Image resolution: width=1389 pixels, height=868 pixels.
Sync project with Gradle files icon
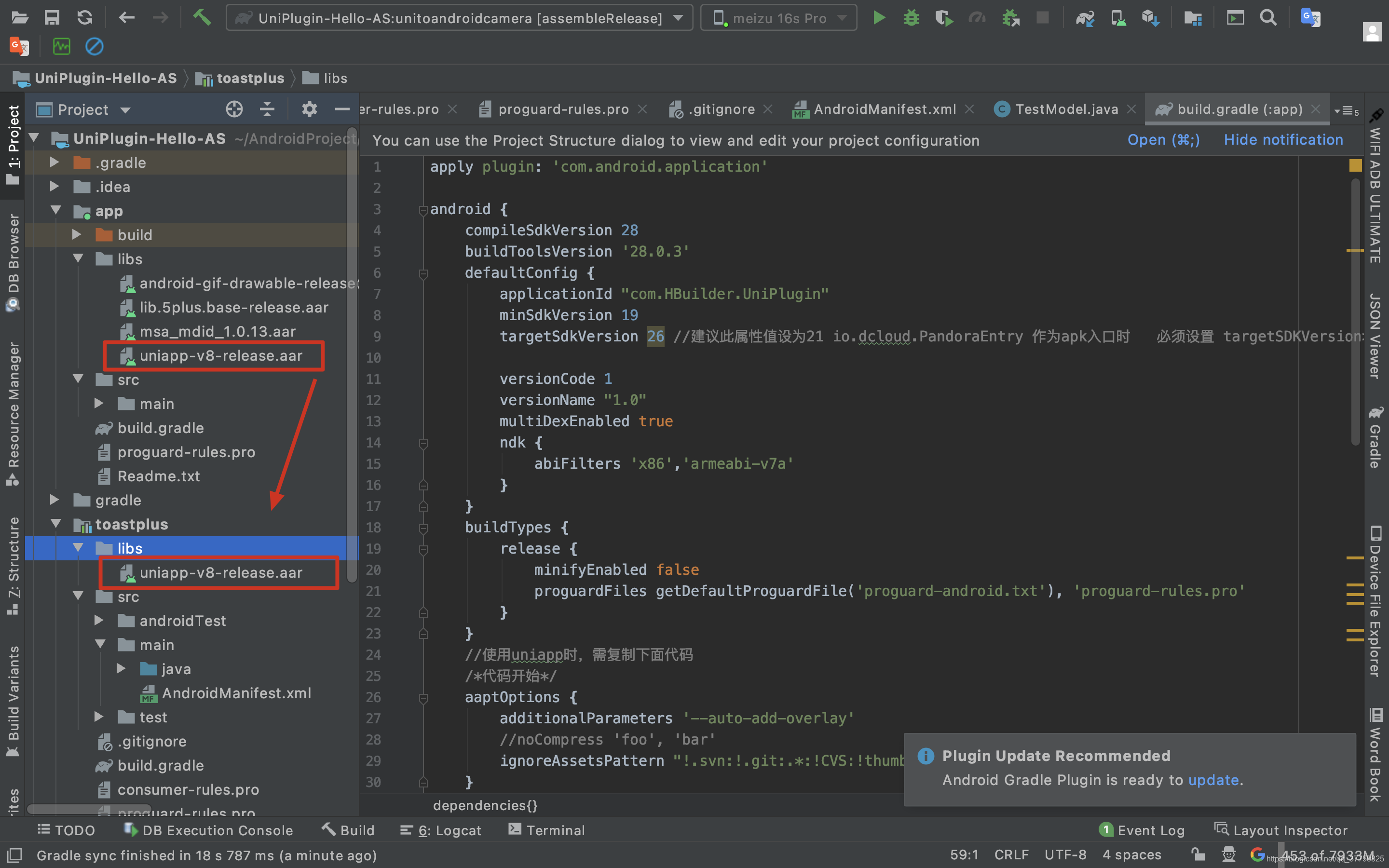pyautogui.click(x=1085, y=18)
